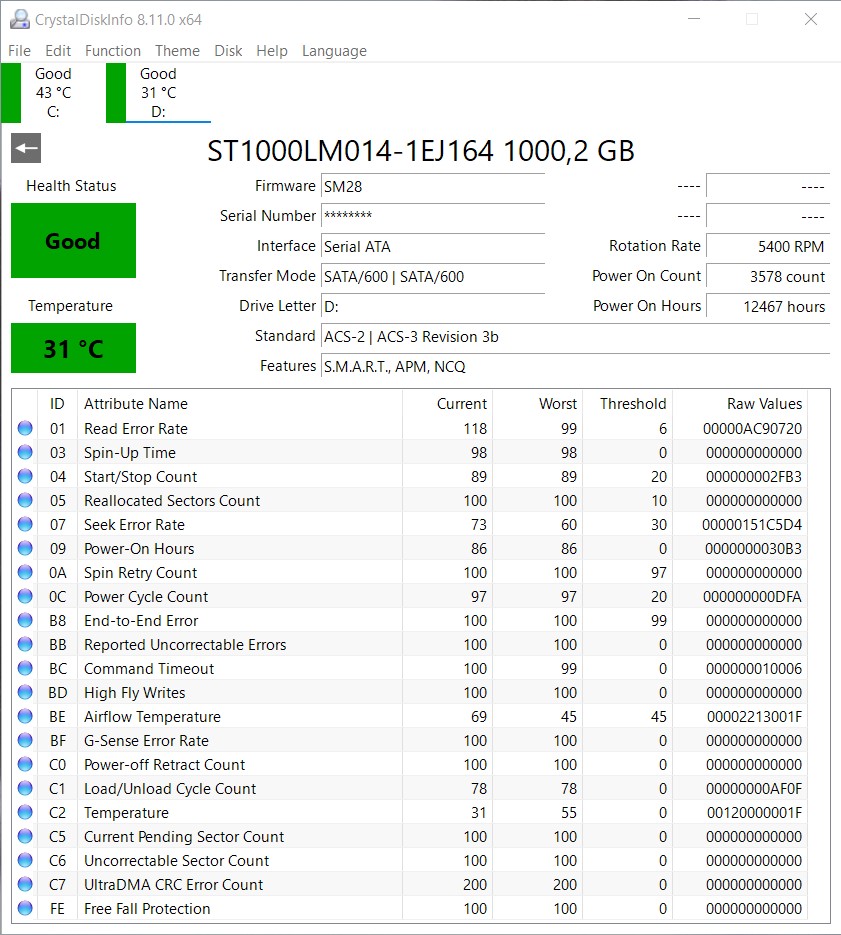
Task: Open the Language menu
Action: (x=334, y=51)
